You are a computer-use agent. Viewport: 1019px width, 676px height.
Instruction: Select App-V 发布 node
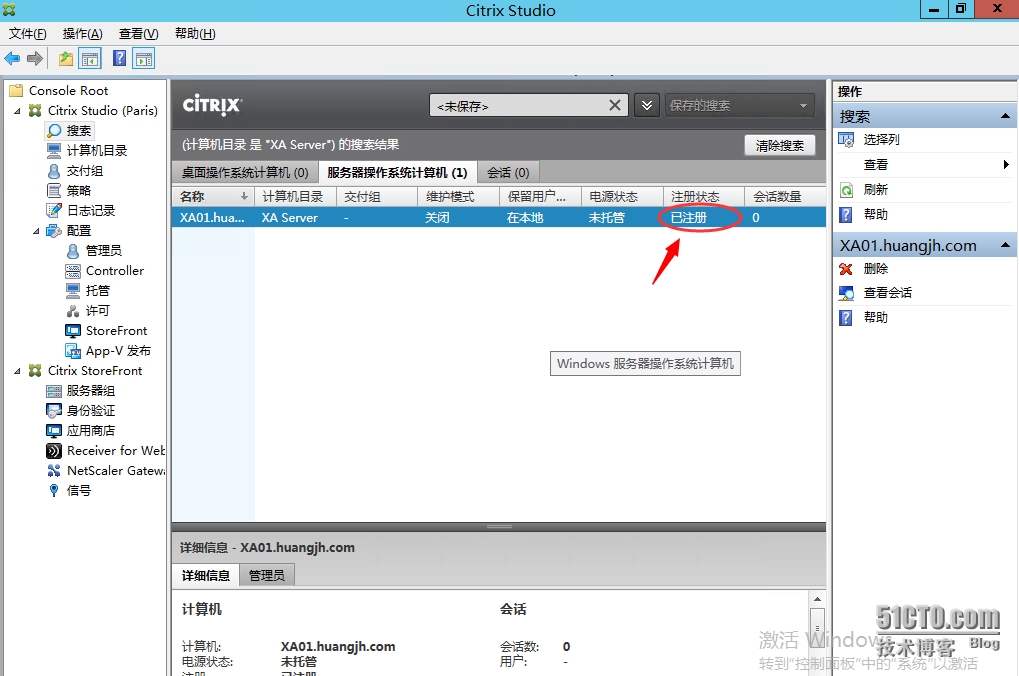[109, 351]
